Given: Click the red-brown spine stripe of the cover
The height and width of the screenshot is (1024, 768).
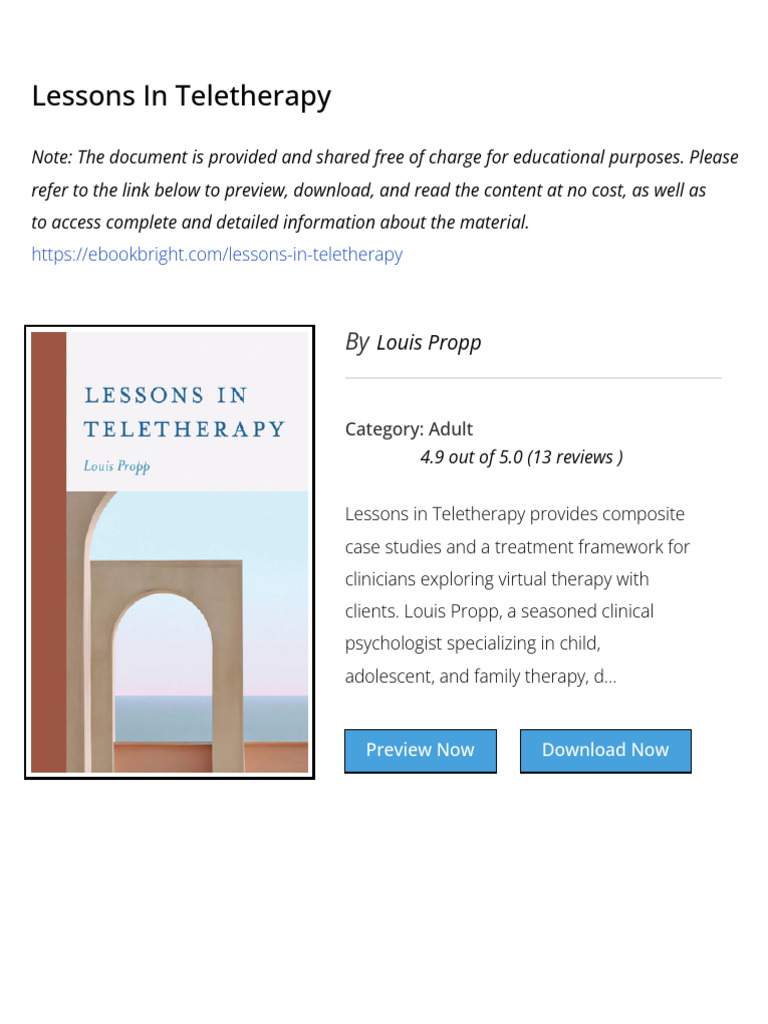Looking at the screenshot, I should (x=48, y=552).
